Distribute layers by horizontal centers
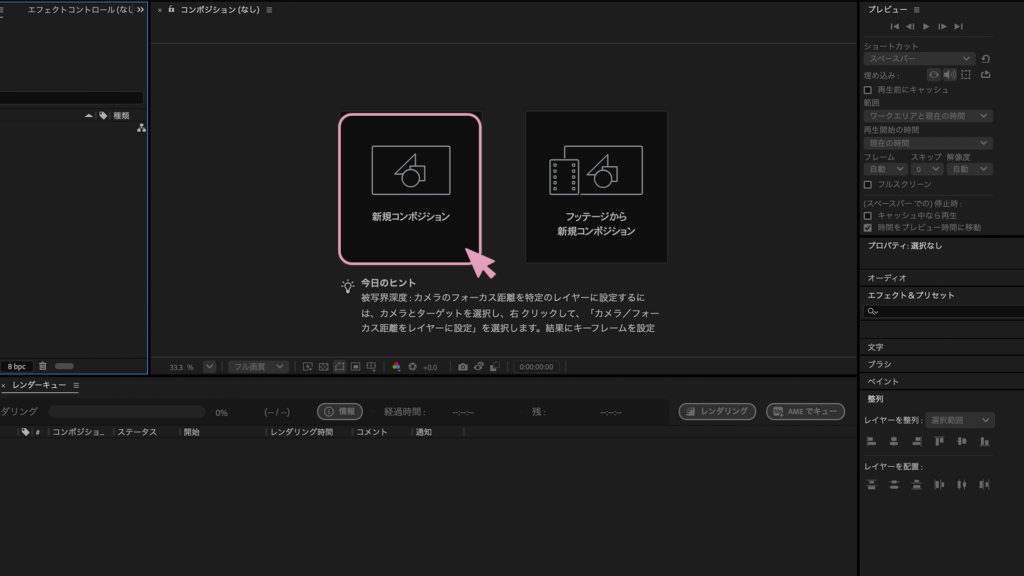The width and height of the screenshot is (1024, 576). pos(962,485)
